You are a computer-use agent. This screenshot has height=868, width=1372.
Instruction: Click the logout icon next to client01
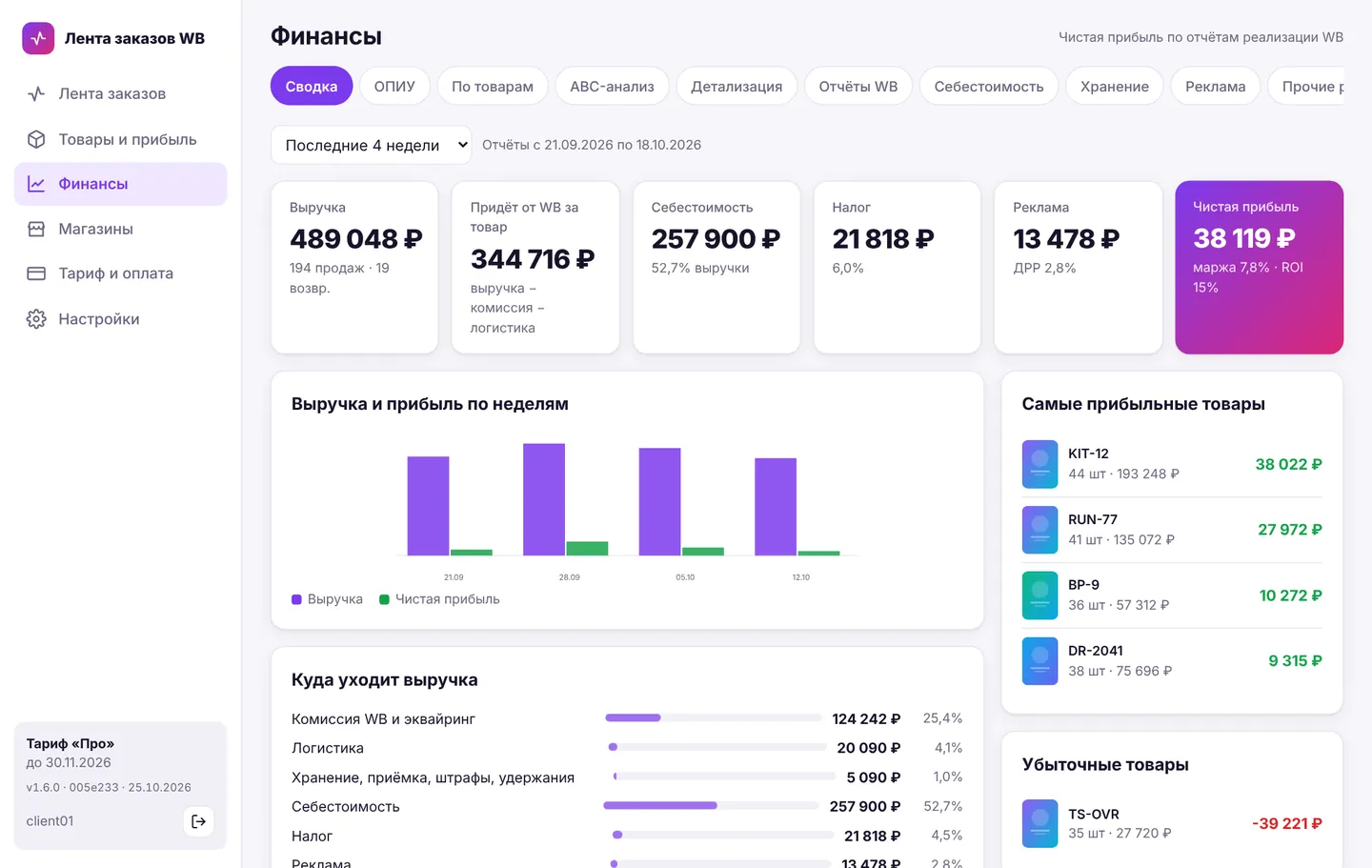point(198,821)
